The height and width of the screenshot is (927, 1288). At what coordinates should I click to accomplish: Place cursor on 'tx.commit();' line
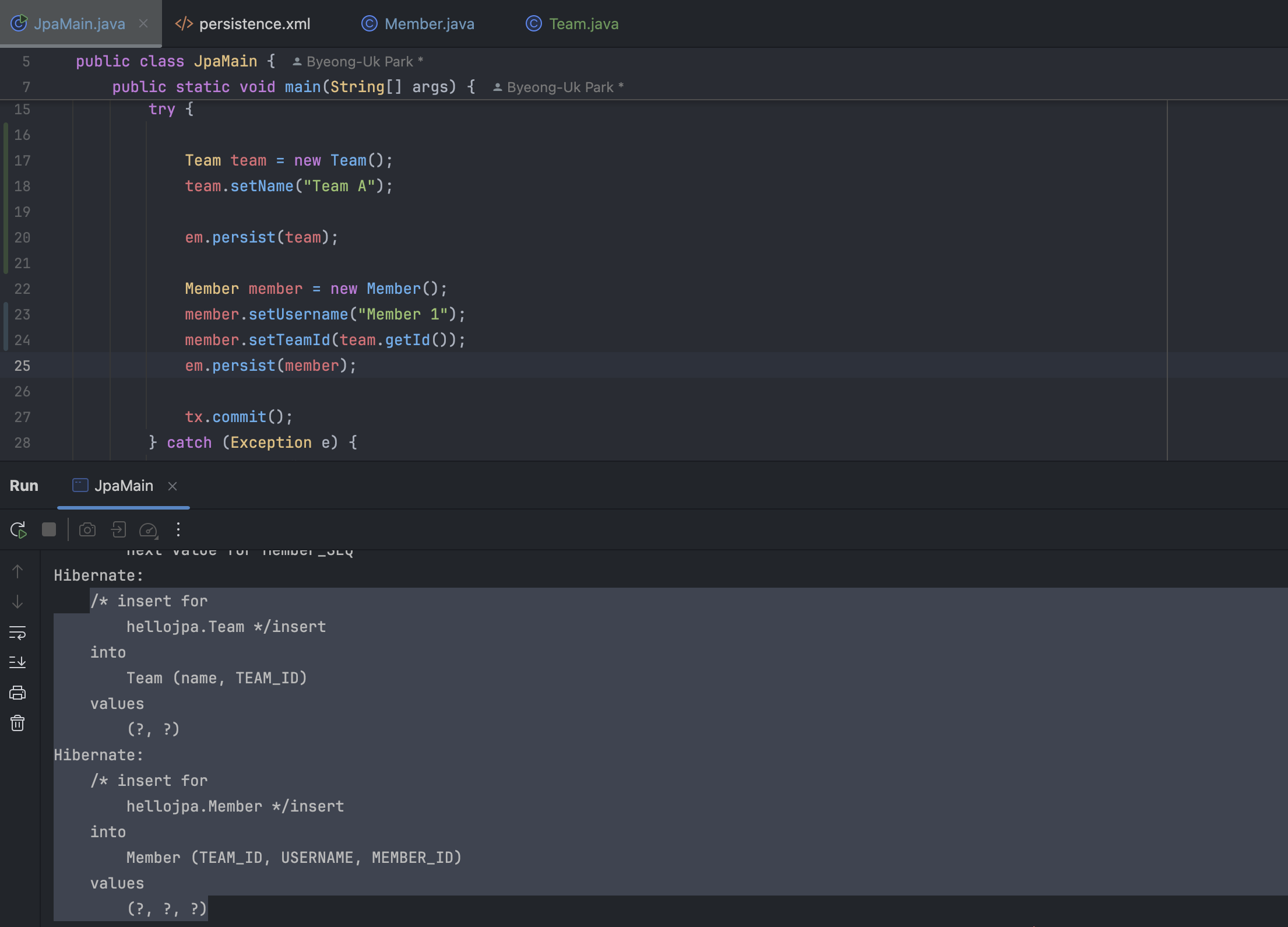[238, 417]
